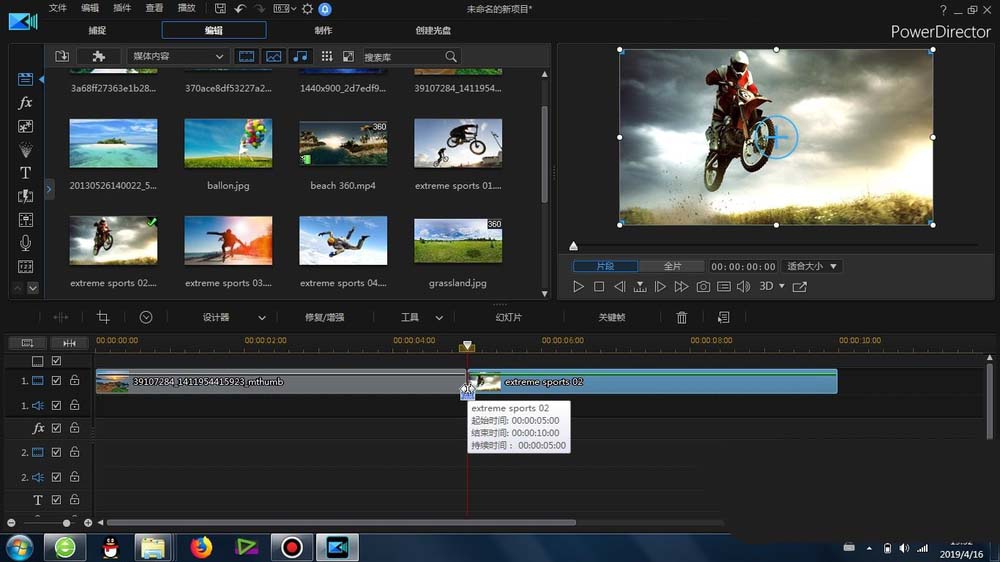1000x562 pixels.
Task: Click the 关键帧 button
Action: 611,317
